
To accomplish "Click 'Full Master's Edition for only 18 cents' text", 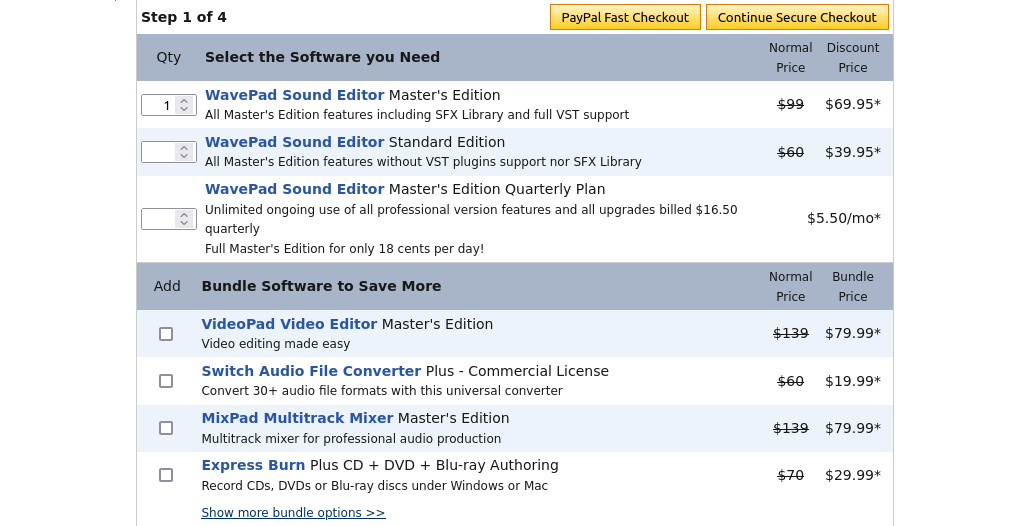I will click(x=344, y=249).
